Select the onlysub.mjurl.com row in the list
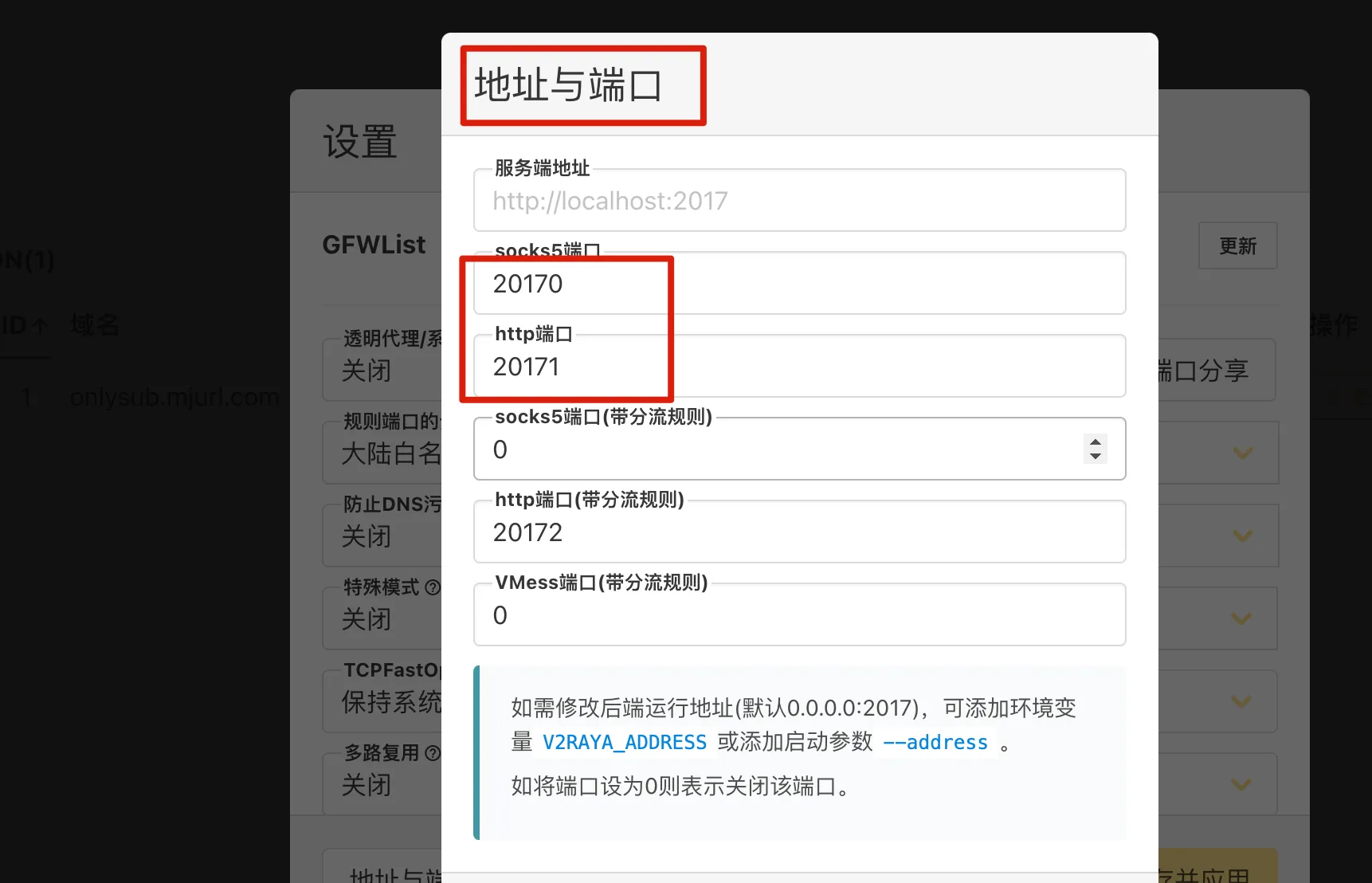The height and width of the screenshot is (883, 1372). click(x=174, y=397)
